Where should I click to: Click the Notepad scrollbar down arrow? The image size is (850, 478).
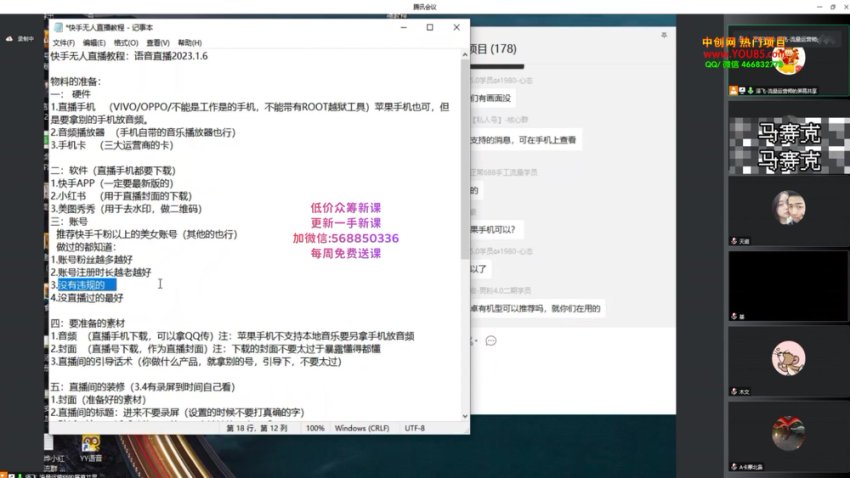(x=465, y=416)
